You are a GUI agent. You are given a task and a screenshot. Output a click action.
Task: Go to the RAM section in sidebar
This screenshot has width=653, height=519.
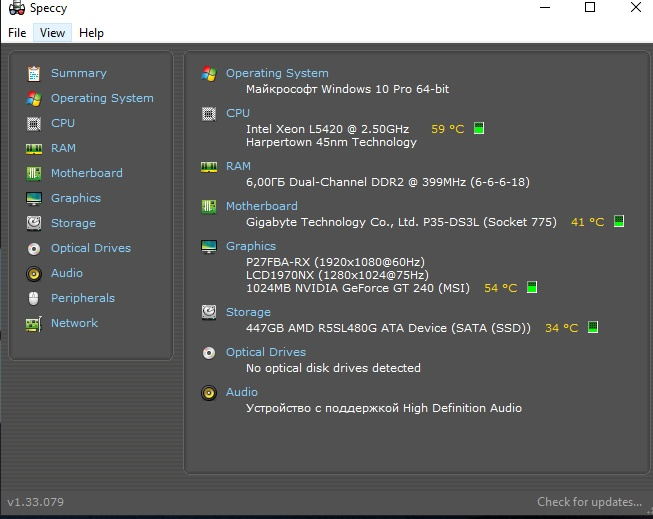tap(63, 148)
